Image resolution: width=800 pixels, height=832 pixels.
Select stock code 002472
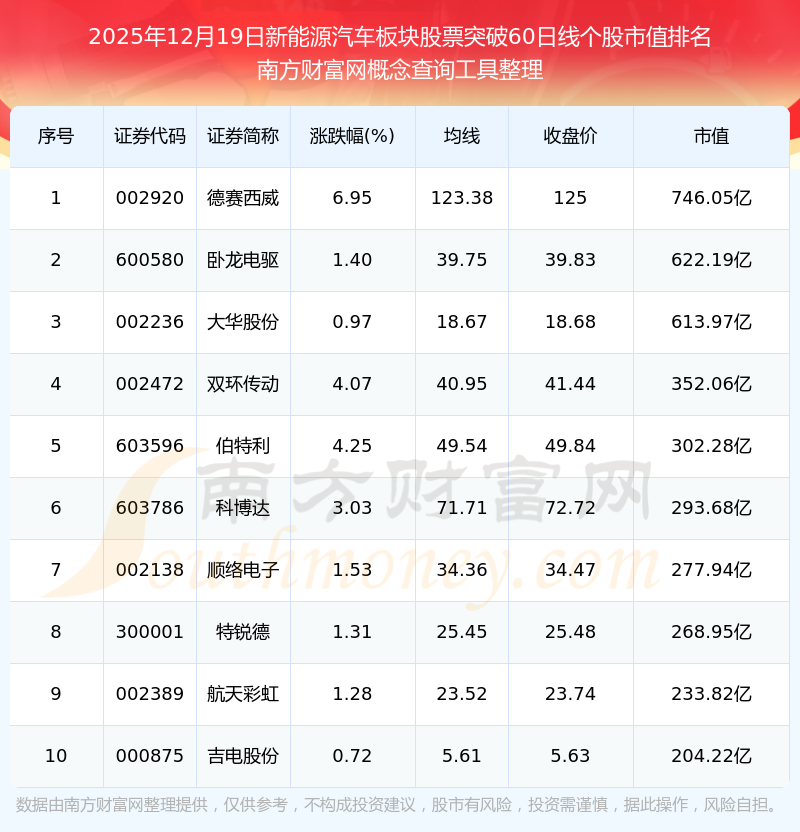pos(150,384)
